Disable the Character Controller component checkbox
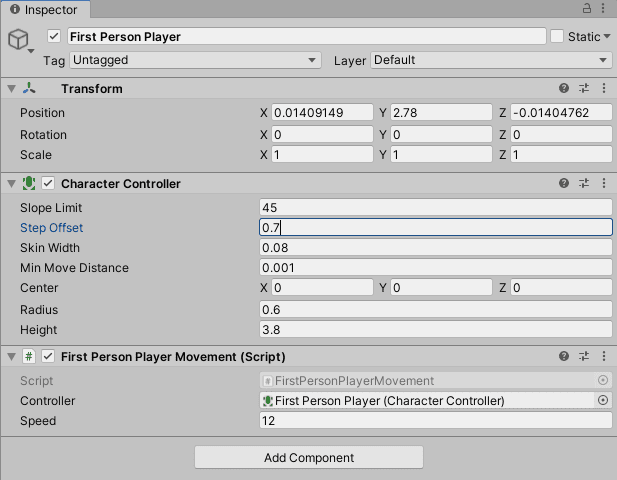 (x=47, y=184)
